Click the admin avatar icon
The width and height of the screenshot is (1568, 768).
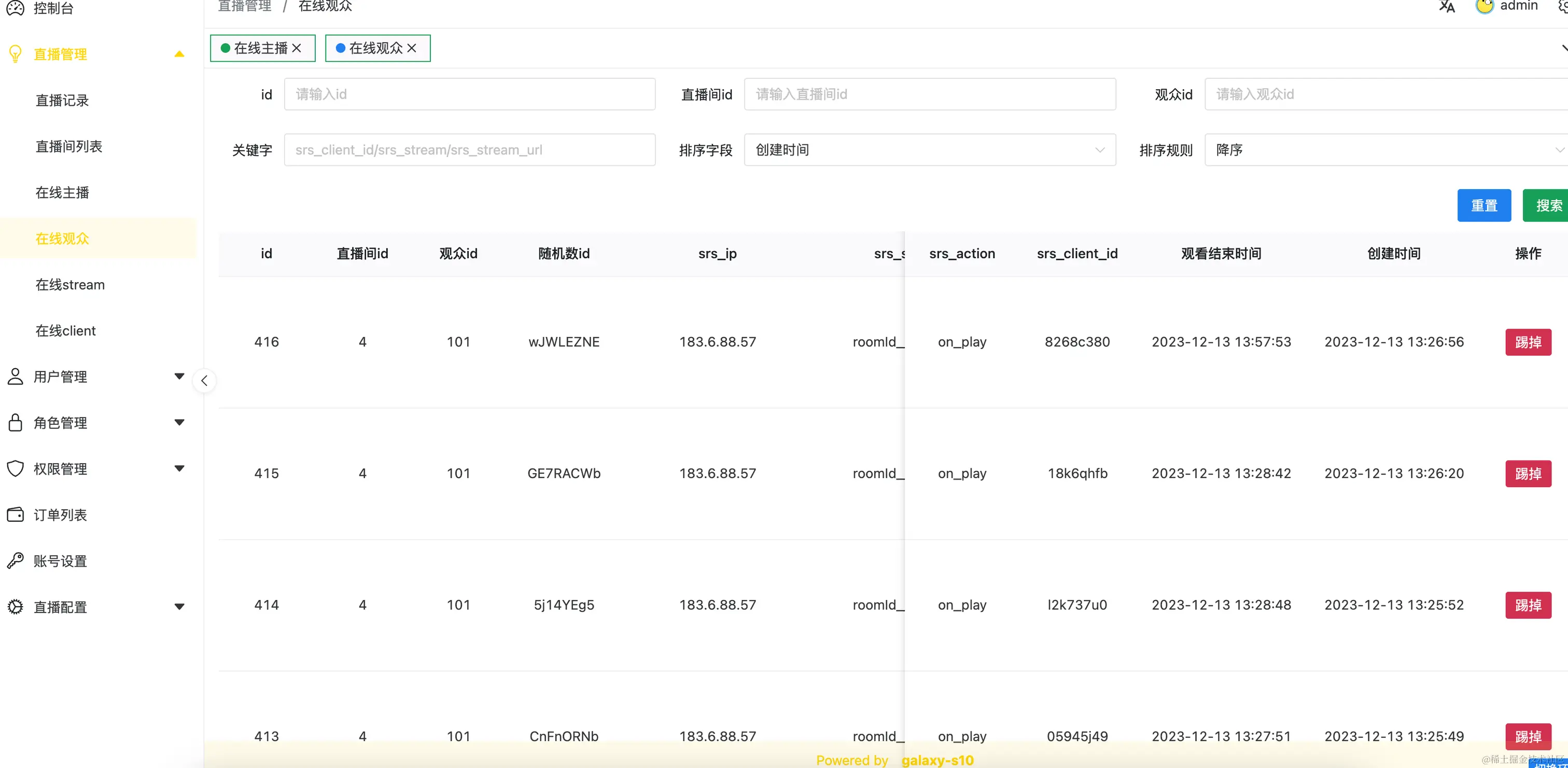pos(1485,6)
